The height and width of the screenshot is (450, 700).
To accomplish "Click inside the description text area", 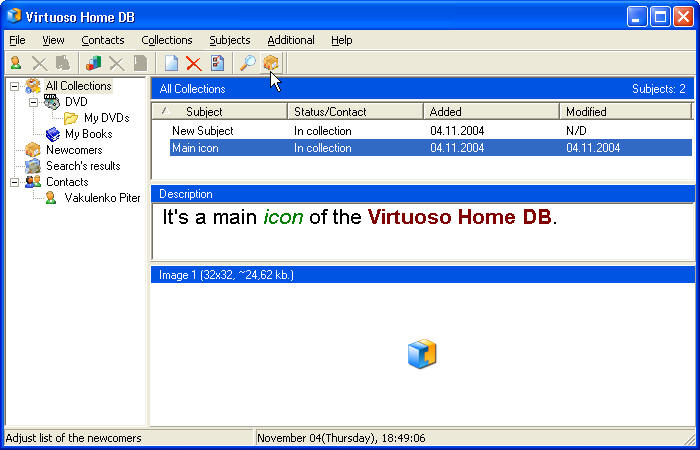I will pyautogui.click(x=423, y=231).
